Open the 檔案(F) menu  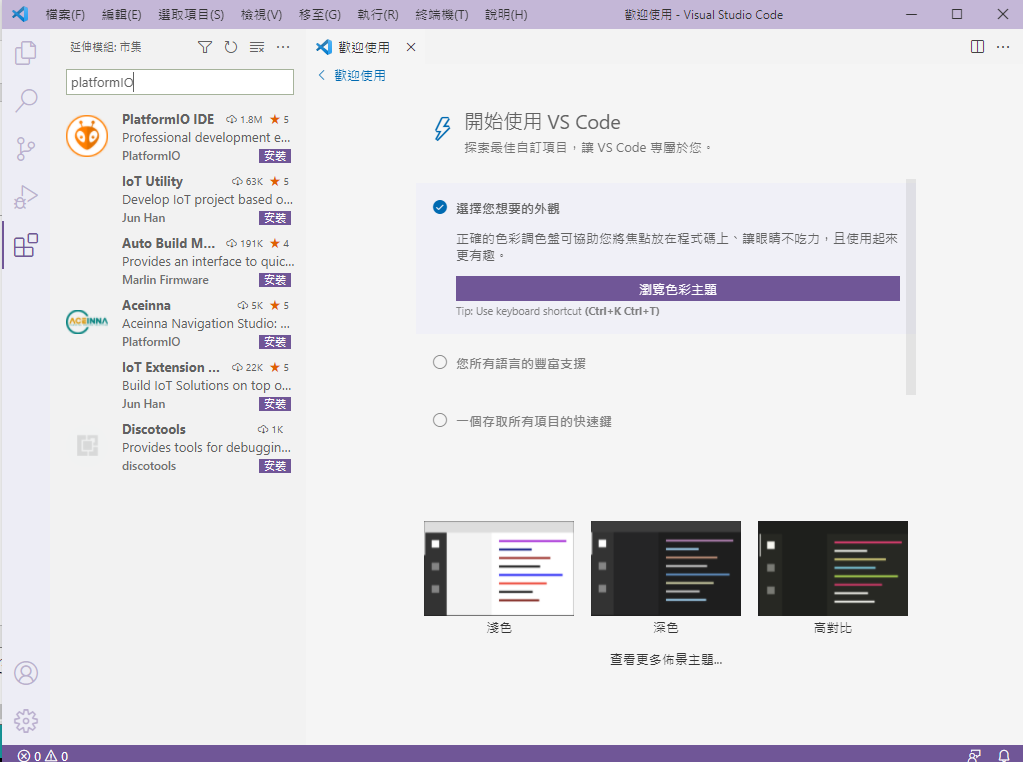[65, 14]
